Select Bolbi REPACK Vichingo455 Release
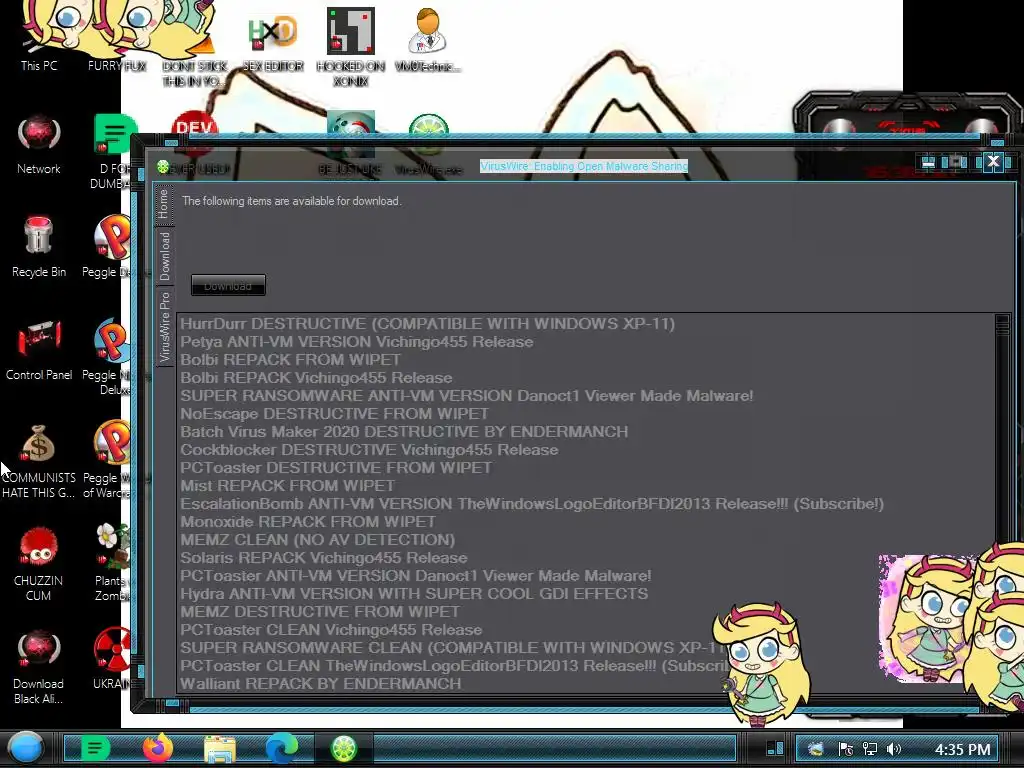Image resolution: width=1024 pixels, height=768 pixels. [316, 377]
